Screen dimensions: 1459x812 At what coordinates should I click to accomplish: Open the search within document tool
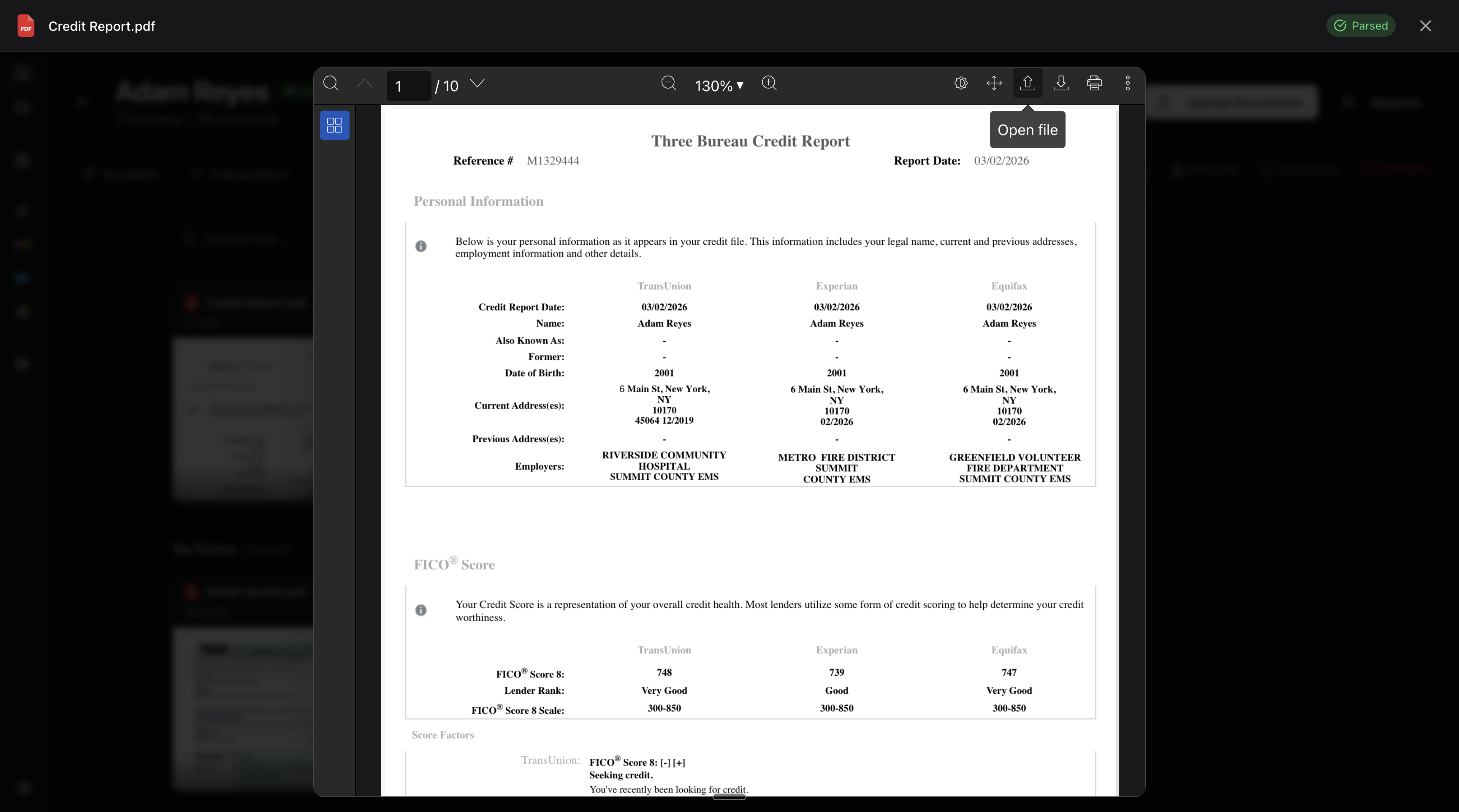coord(331,83)
